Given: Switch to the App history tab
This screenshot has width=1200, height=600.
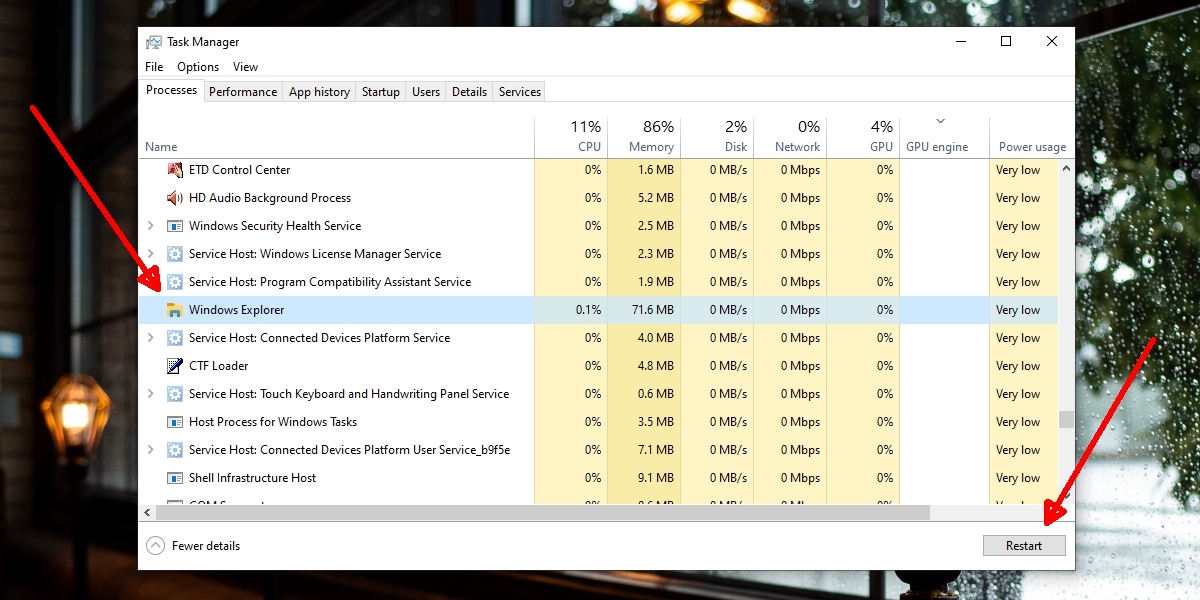Looking at the screenshot, I should 319,92.
